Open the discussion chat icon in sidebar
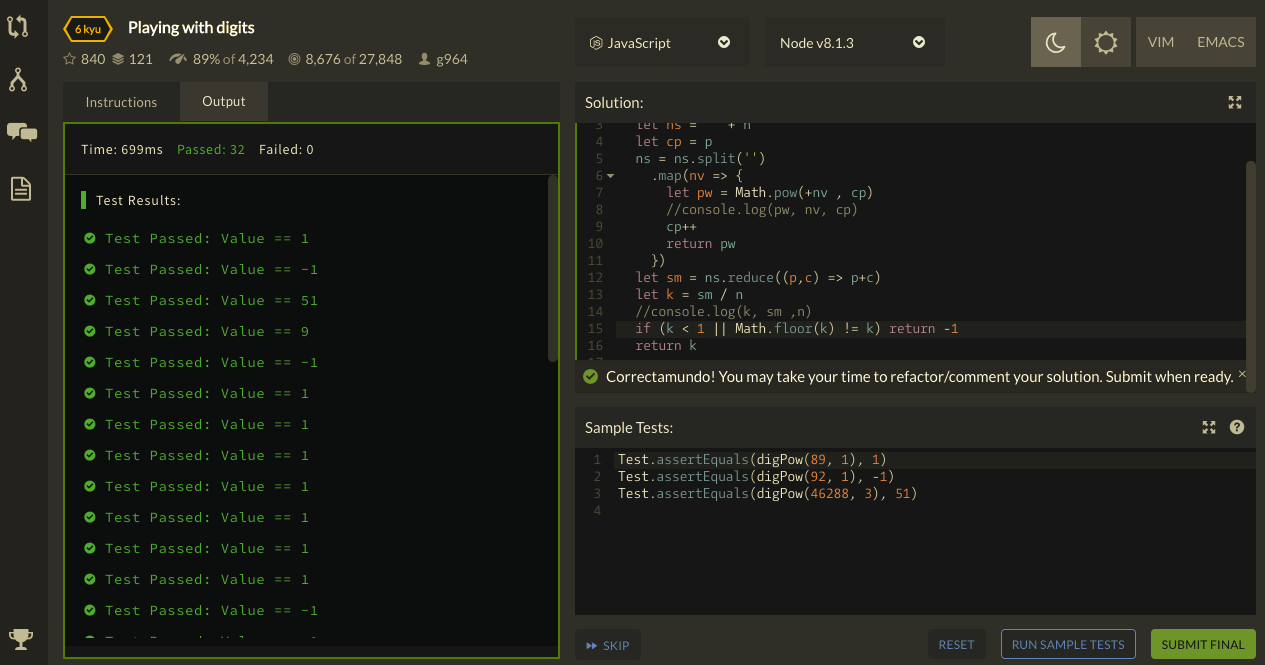The image size is (1265, 665). point(21,133)
